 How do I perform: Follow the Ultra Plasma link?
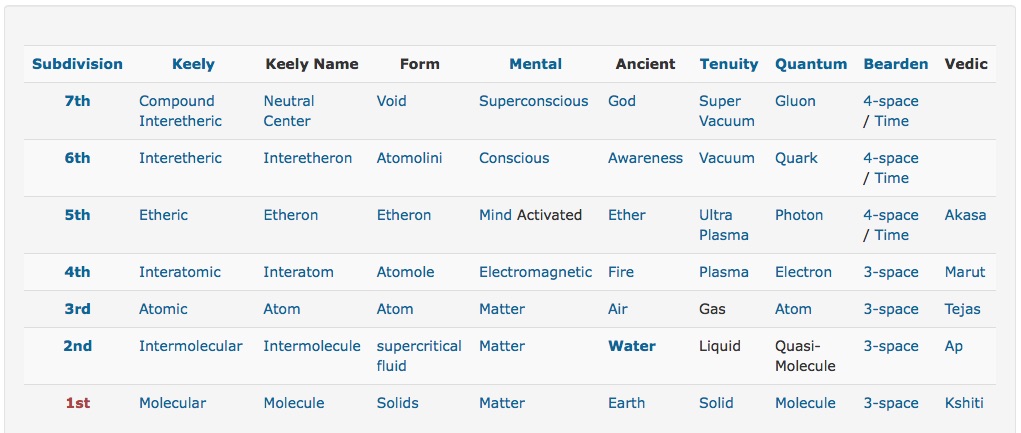[x=723, y=225]
